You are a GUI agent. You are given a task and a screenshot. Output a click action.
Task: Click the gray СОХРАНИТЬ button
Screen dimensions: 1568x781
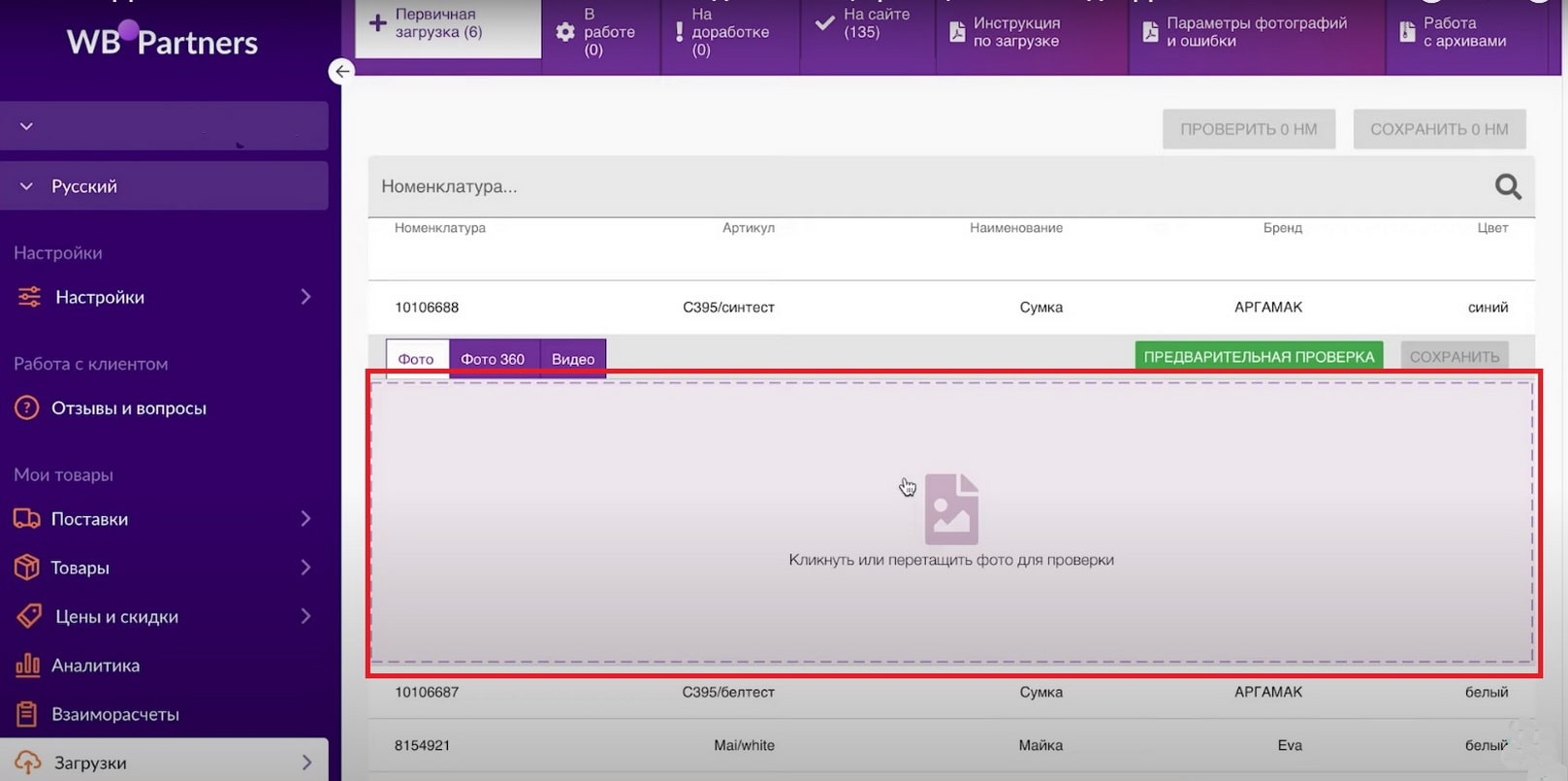1455,356
